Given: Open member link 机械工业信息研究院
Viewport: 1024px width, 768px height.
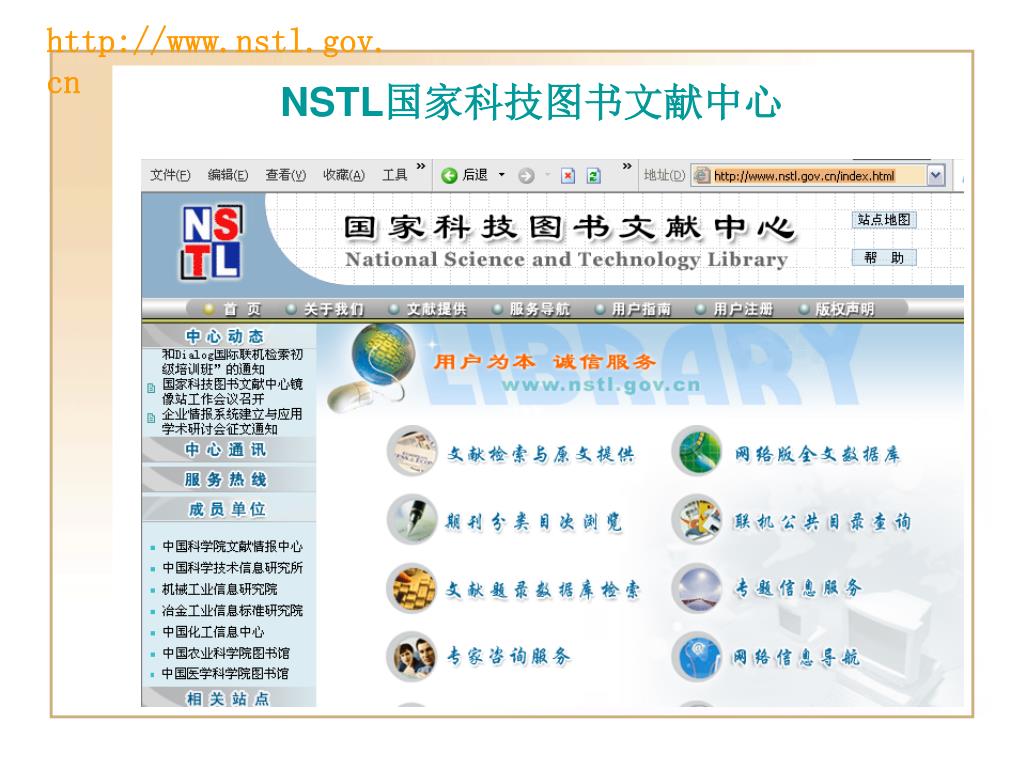Looking at the screenshot, I should point(219,589).
